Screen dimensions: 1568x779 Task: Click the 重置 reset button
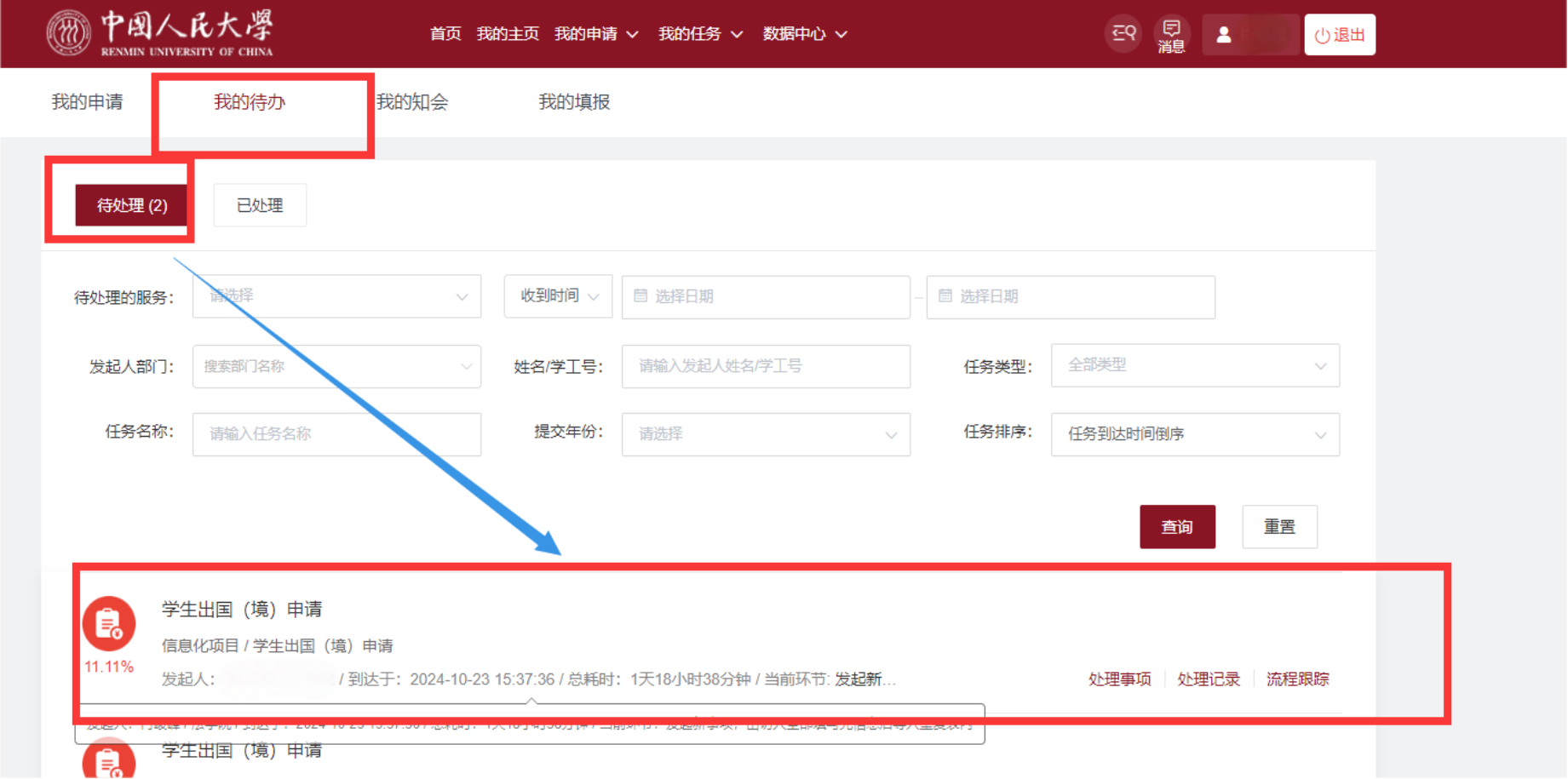pyautogui.click(x=1279, y=527)
